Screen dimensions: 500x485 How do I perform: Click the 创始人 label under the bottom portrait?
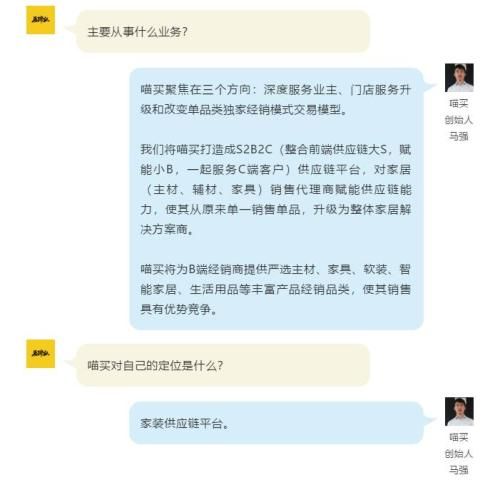tap(459, 453)
